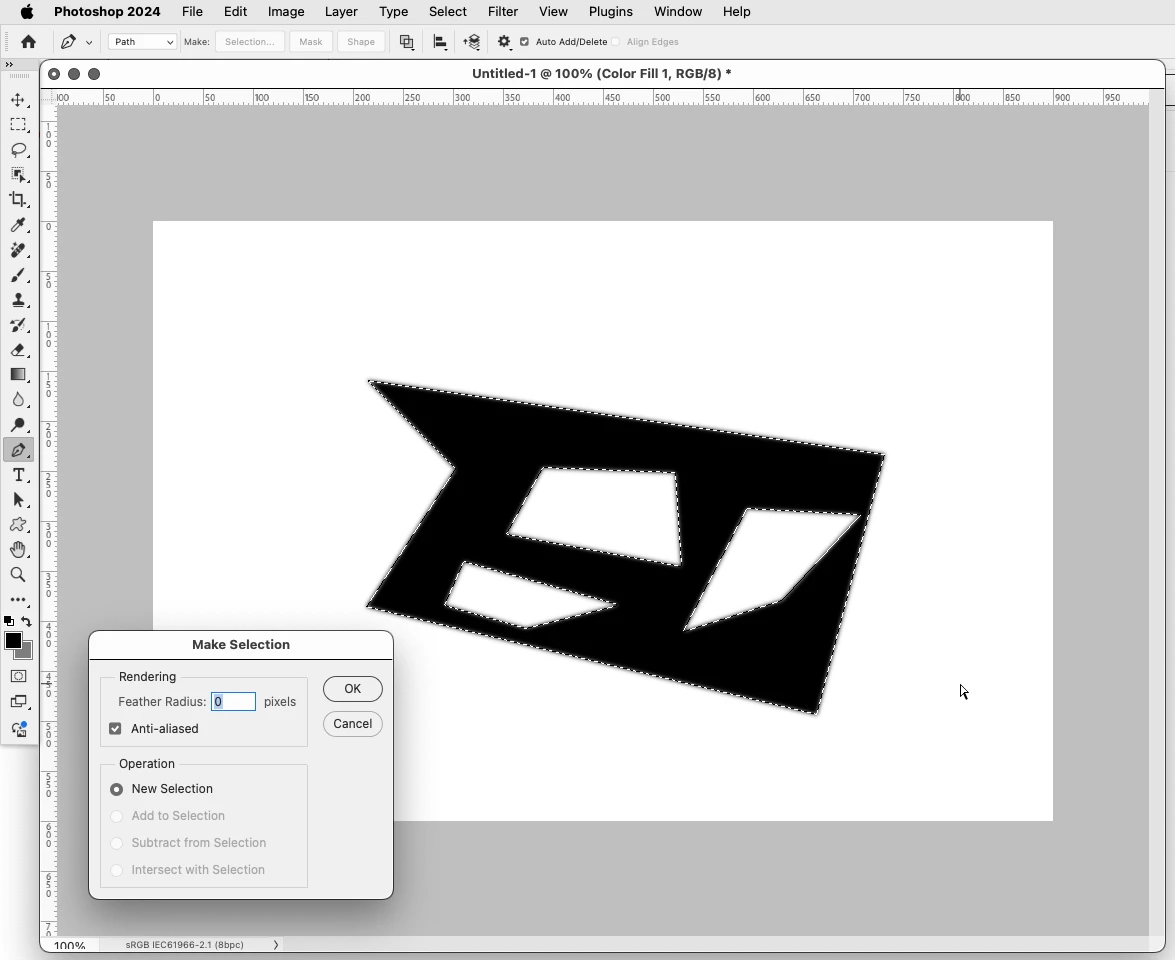
Task: Select the Move tool
Action: [18, 100]
